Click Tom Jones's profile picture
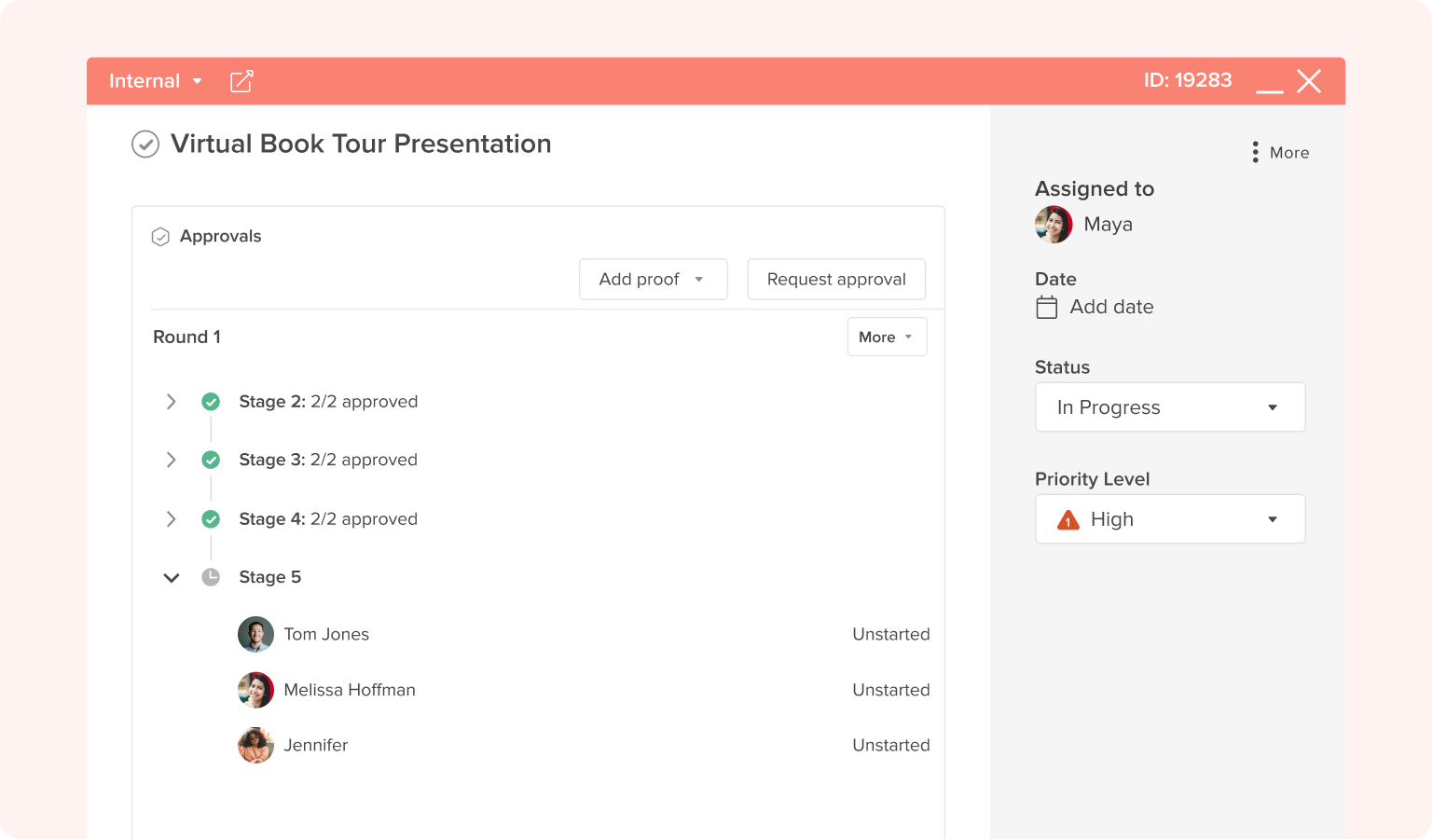This screenshot has height=840, width=1433. pos(256,634)
